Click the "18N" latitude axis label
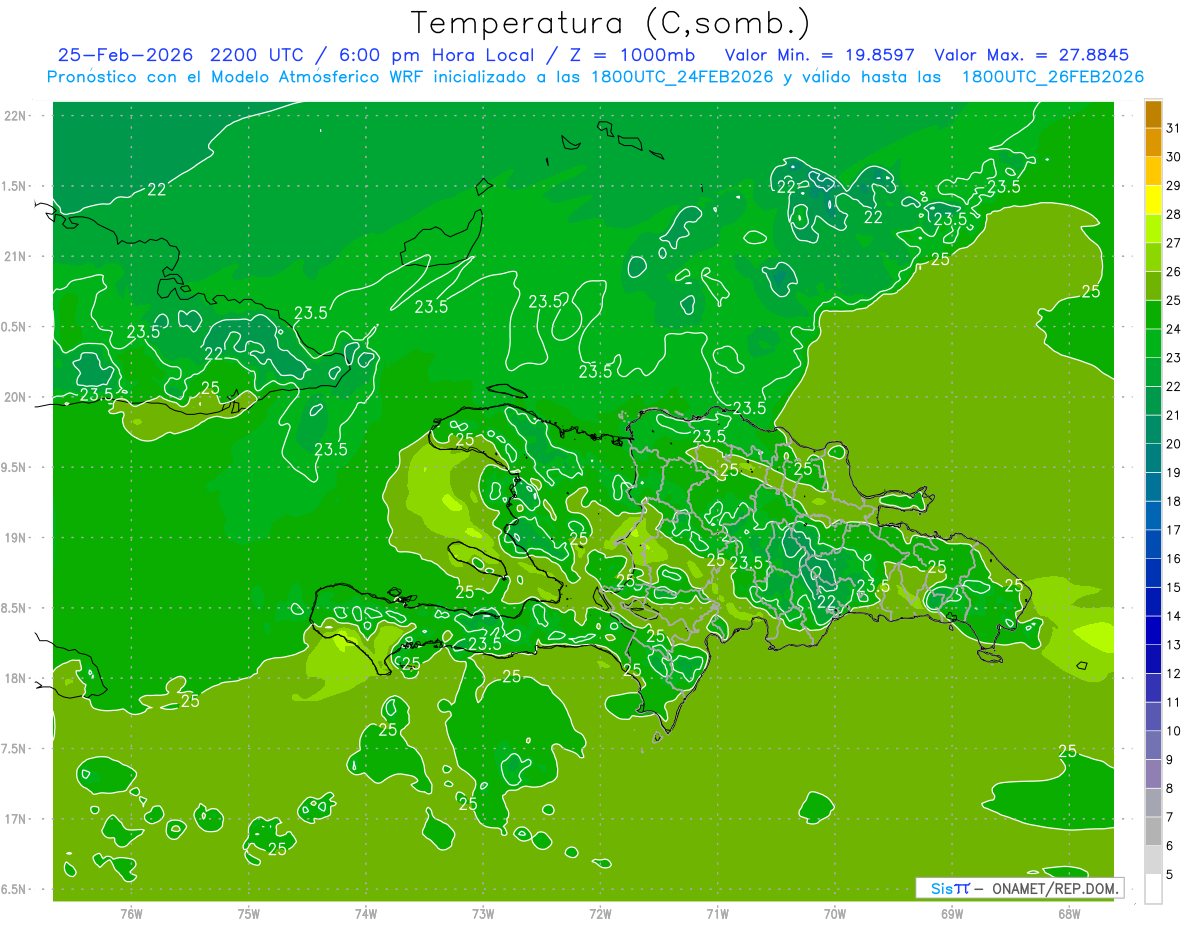Screen dimensions: 1200x927 [x=17, y=678]
